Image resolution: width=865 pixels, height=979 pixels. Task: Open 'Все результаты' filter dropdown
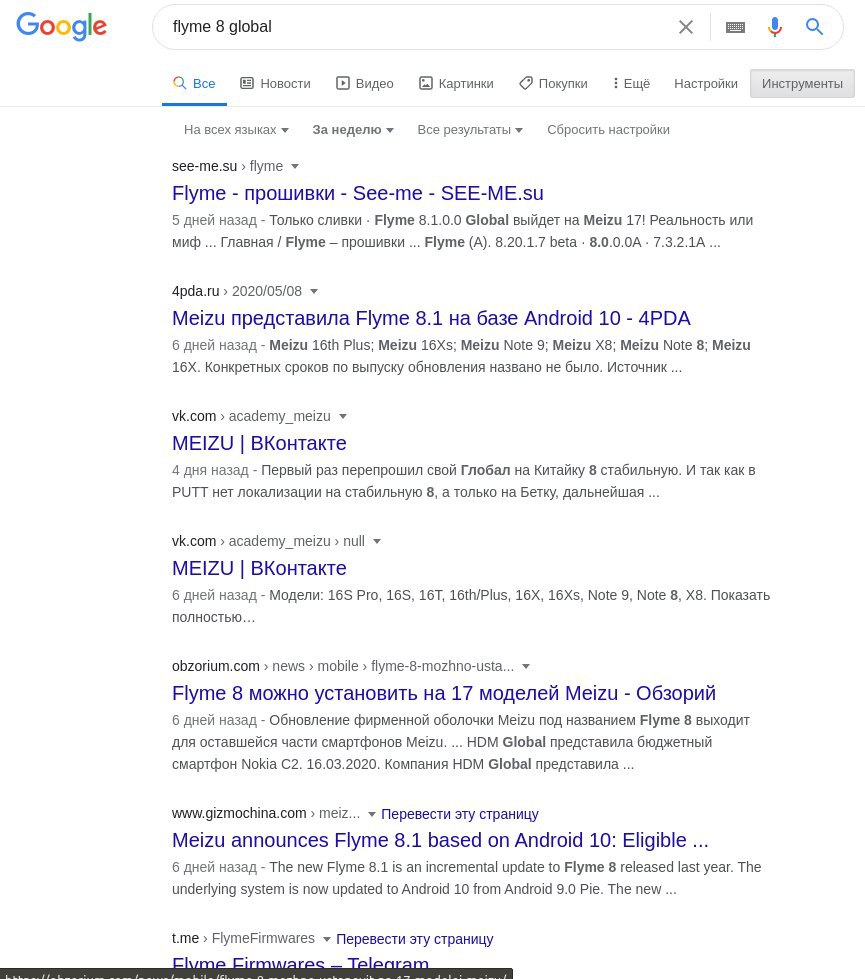[470, 130]
